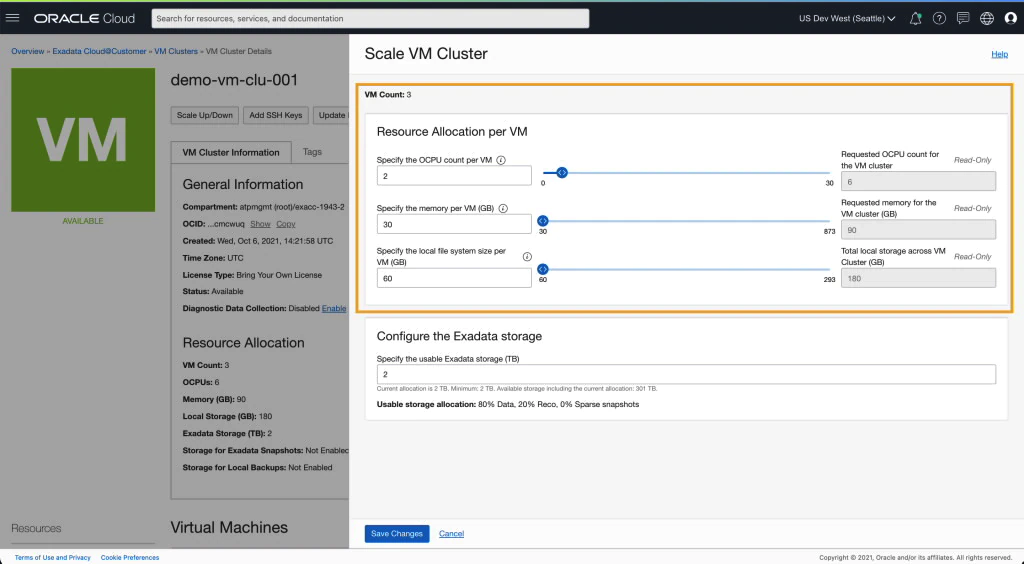Image resolution: width=1024 pixels, height=564 pixels.
Task: Click info icon next to OCPU count
Action: [501, 160]
